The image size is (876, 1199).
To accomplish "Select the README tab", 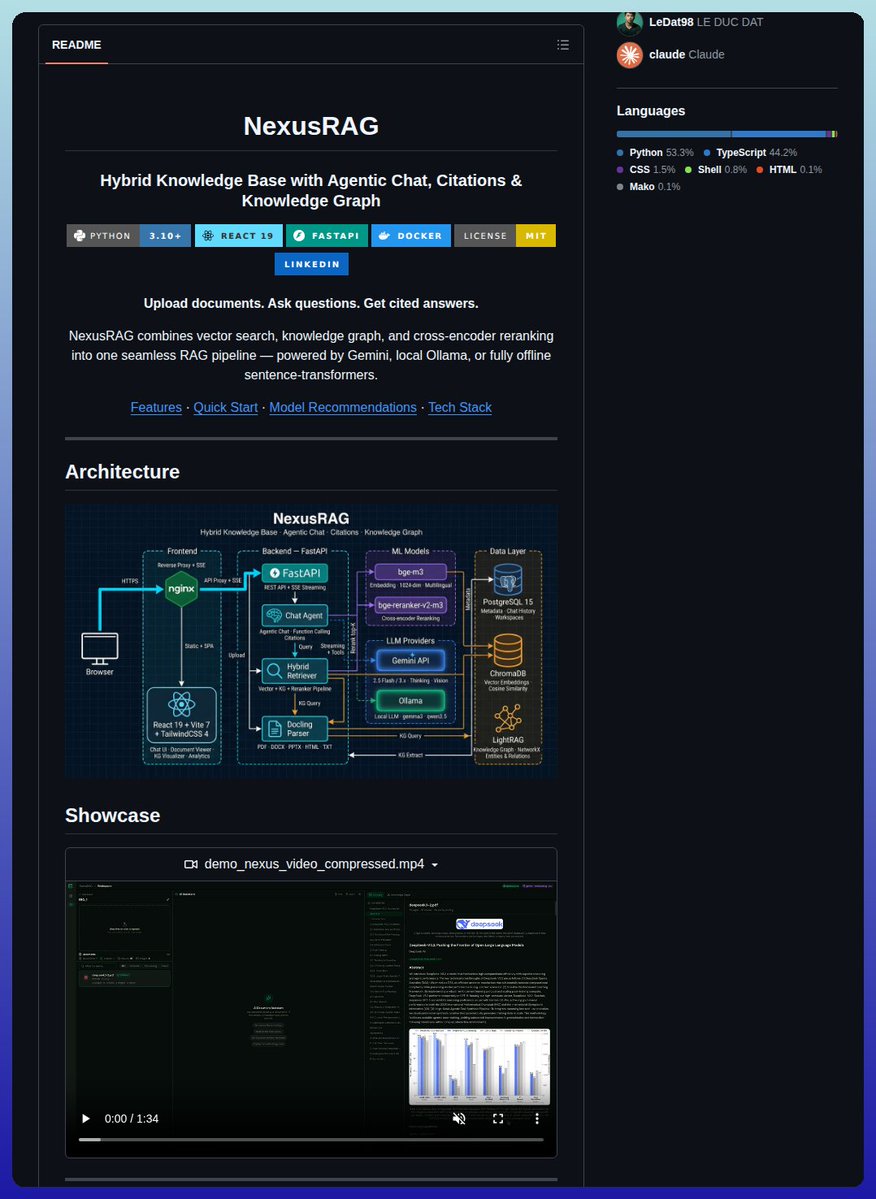I will (x=76, y=45).
